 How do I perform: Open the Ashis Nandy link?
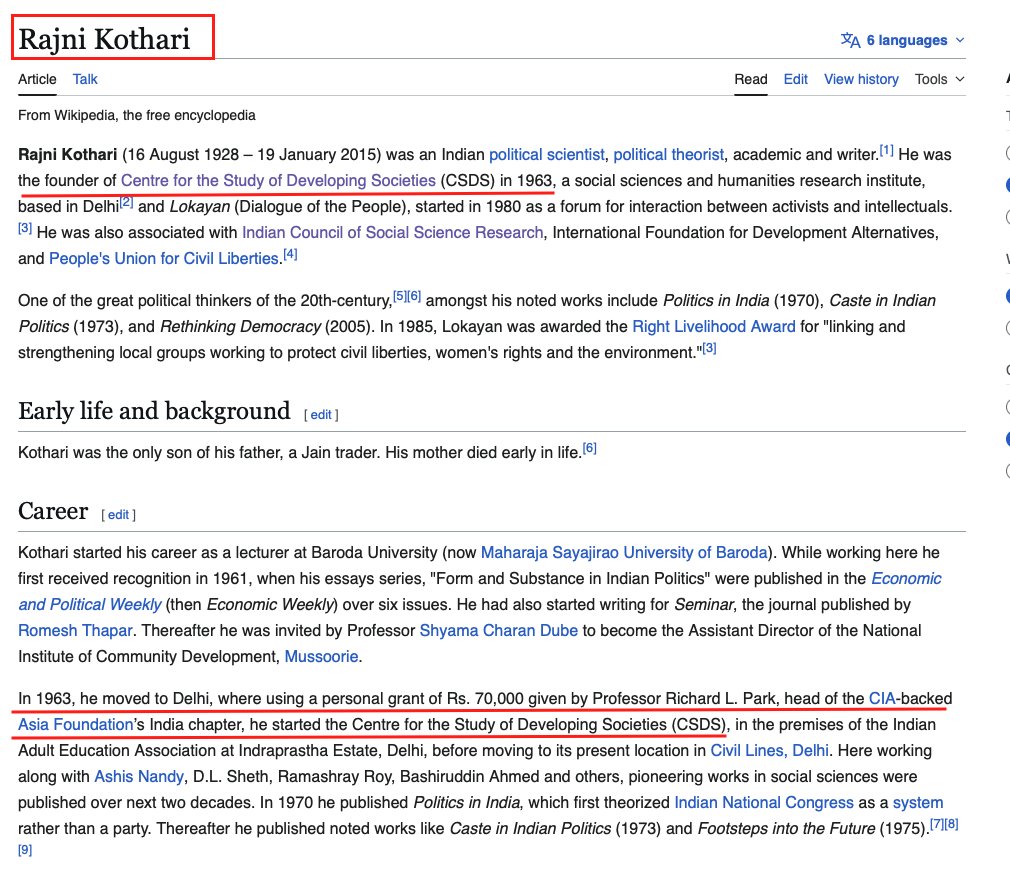tap(139, 777)
